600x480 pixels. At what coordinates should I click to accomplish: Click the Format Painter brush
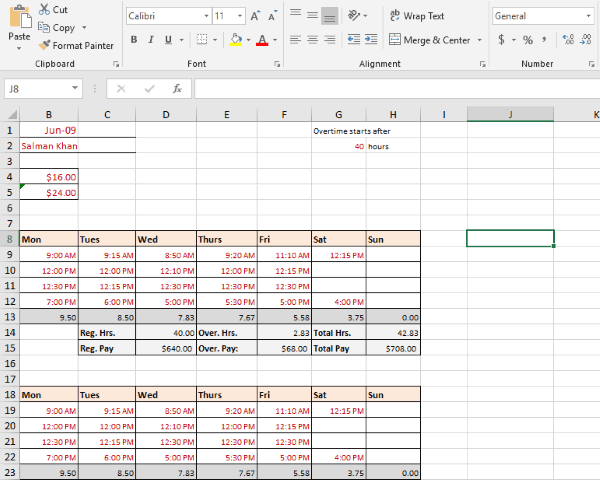45,45
